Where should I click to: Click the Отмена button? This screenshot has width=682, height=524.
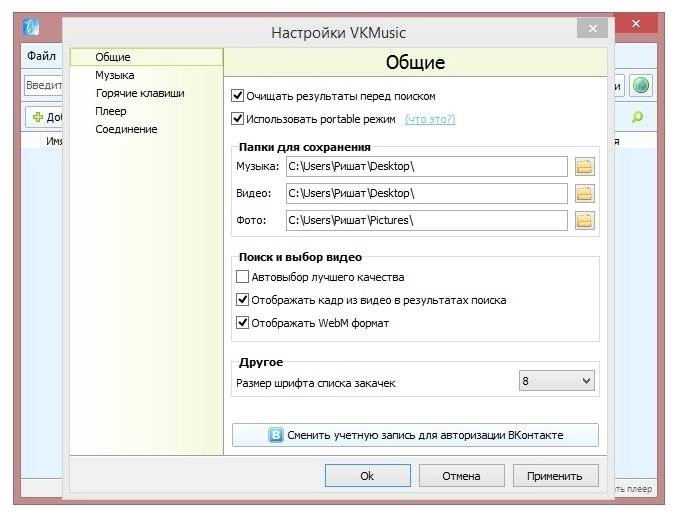461,476
